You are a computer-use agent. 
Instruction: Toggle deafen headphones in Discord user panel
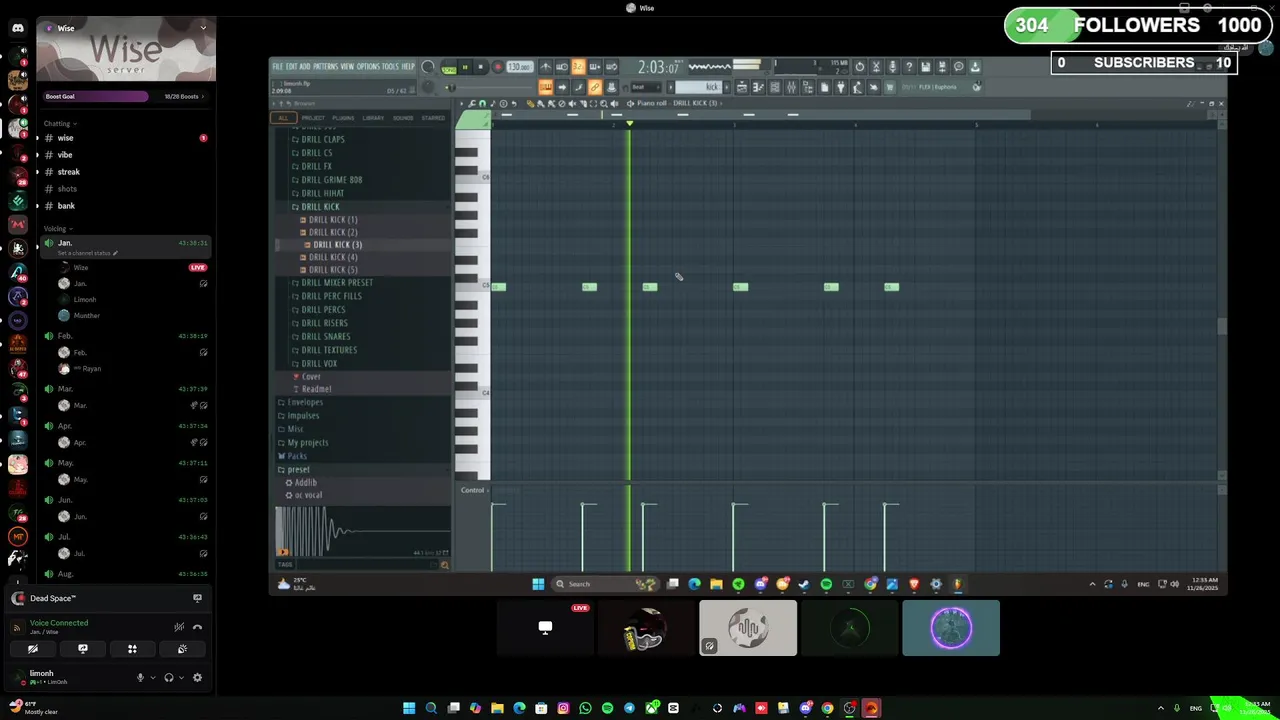pyautogui.click(x=168, y=677)
